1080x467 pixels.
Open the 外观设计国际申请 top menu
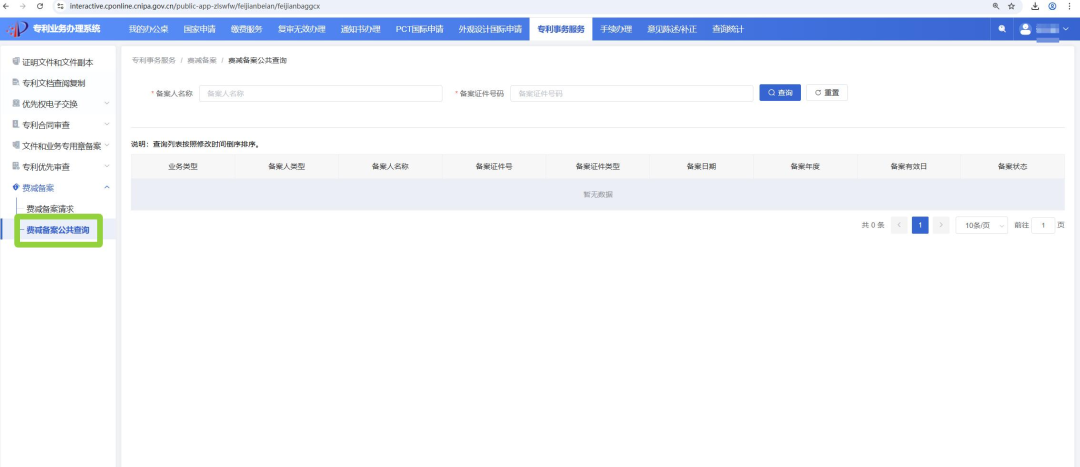pyautogui.click(x=490, y=30)
